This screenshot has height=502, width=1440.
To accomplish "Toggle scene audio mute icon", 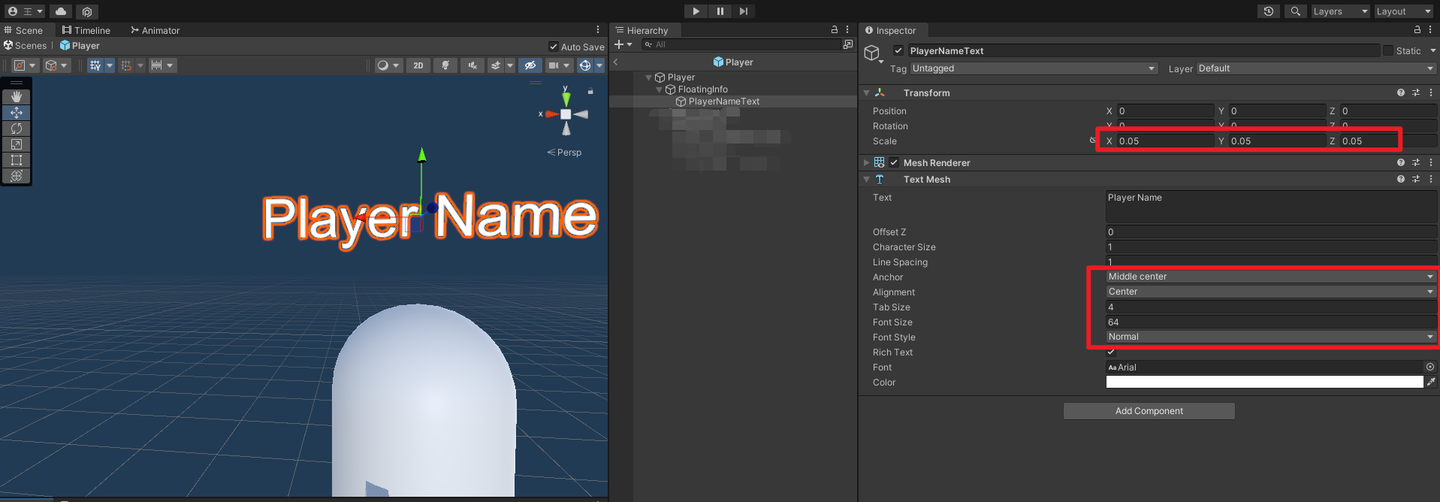I will pos(471,65).
